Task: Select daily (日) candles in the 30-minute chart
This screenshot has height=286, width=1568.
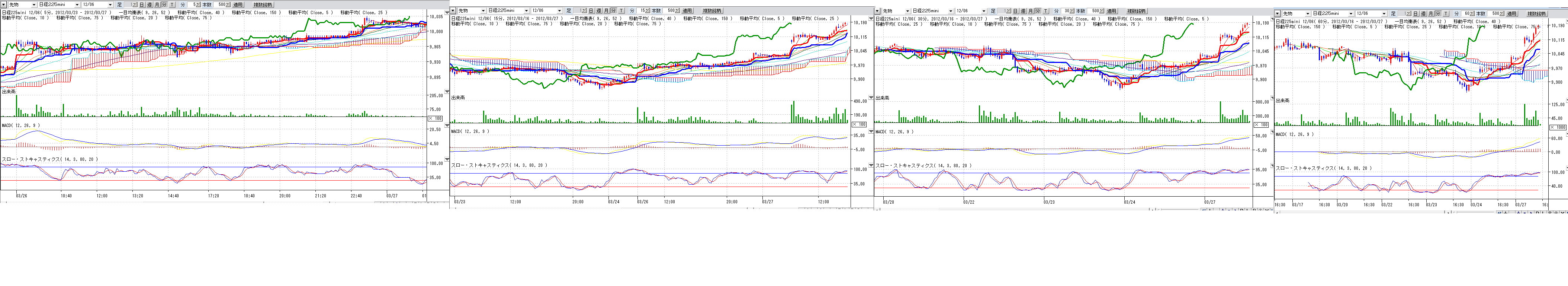Action: [1015, 11]
